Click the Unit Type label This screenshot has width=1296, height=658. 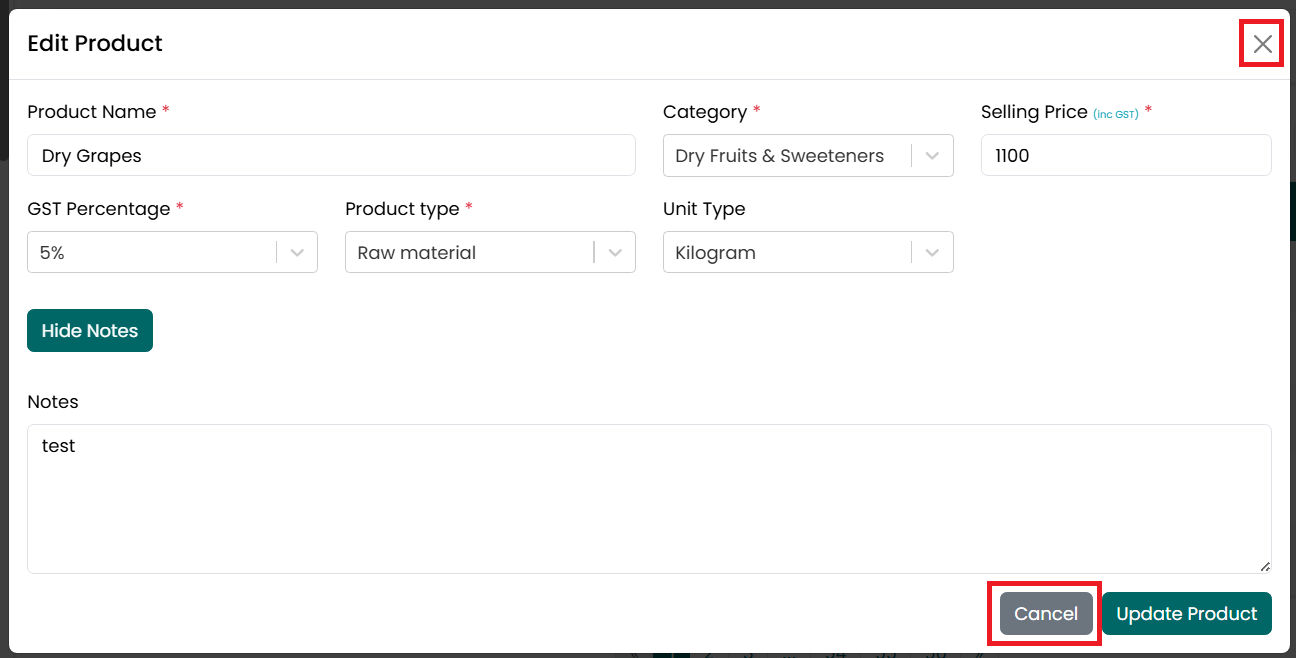pyautogui.click(x=704, y=209)
